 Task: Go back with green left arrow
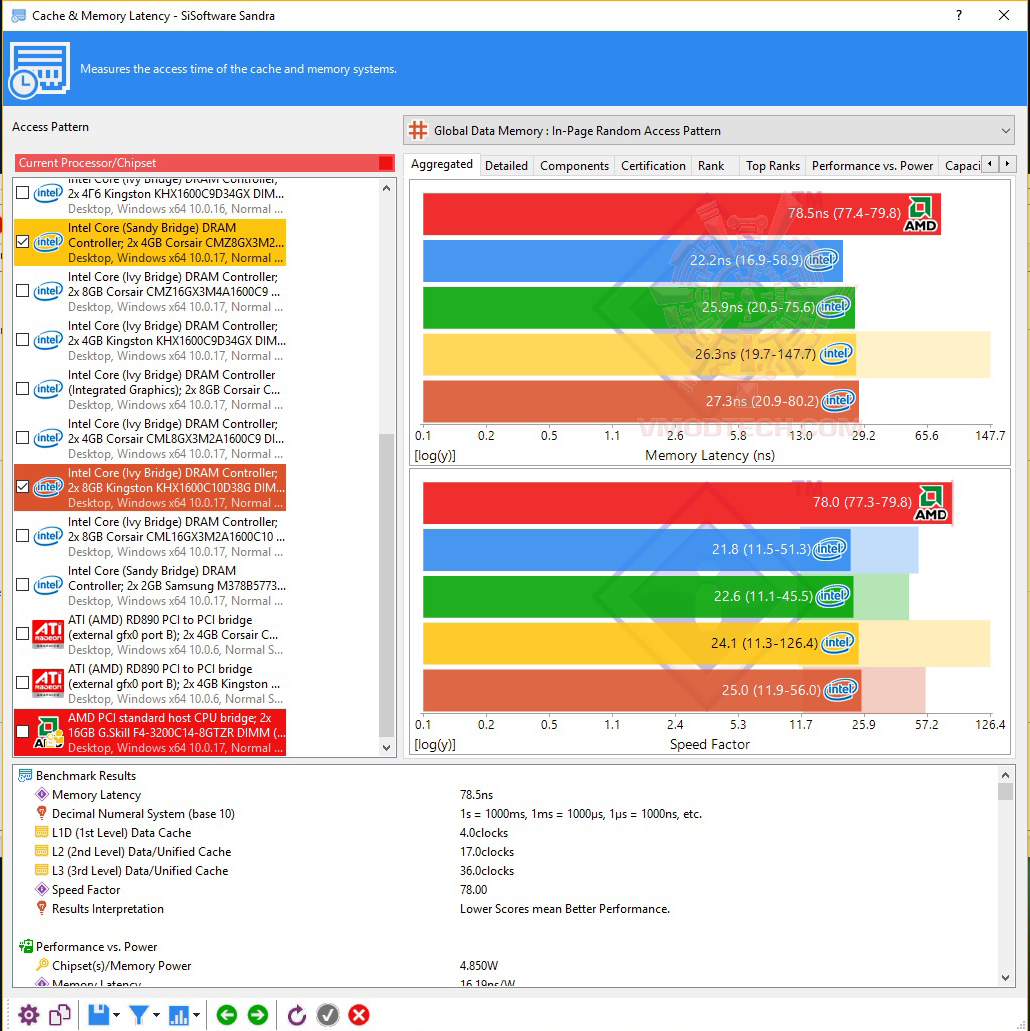227,1015
